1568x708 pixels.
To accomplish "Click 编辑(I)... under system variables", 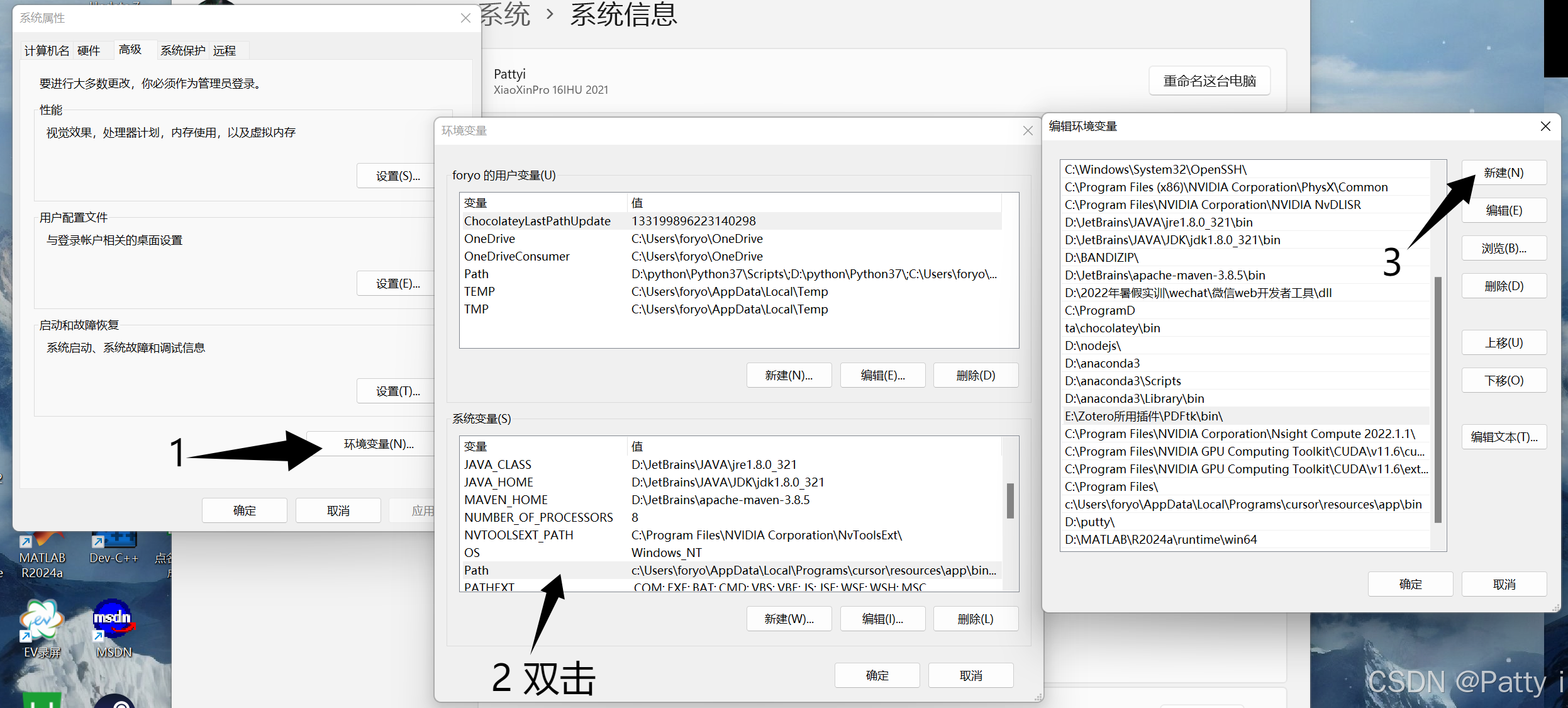I will point(882,619).
